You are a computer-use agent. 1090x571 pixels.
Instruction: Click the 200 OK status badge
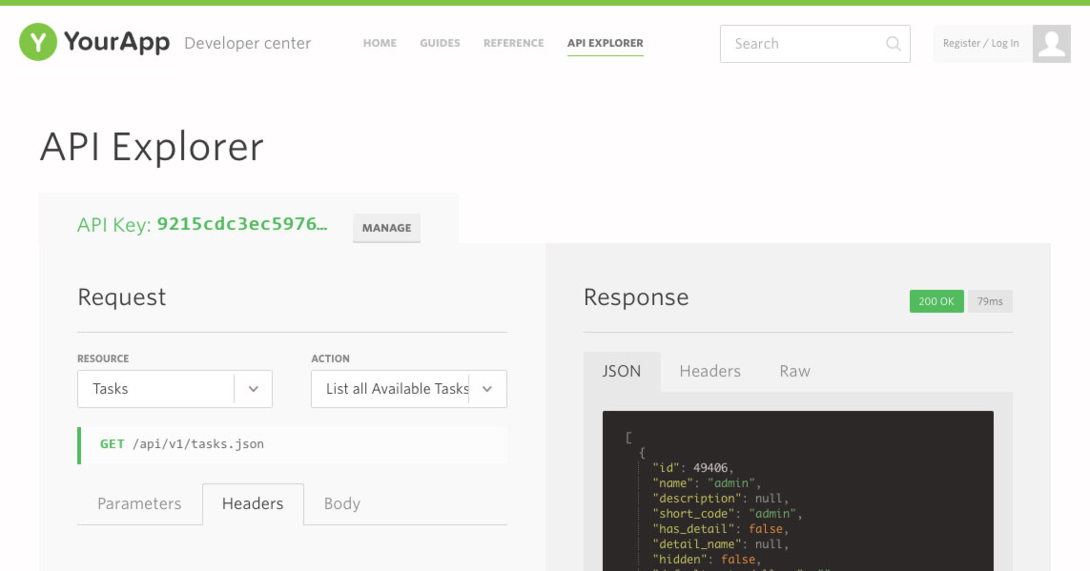[936, 301]
